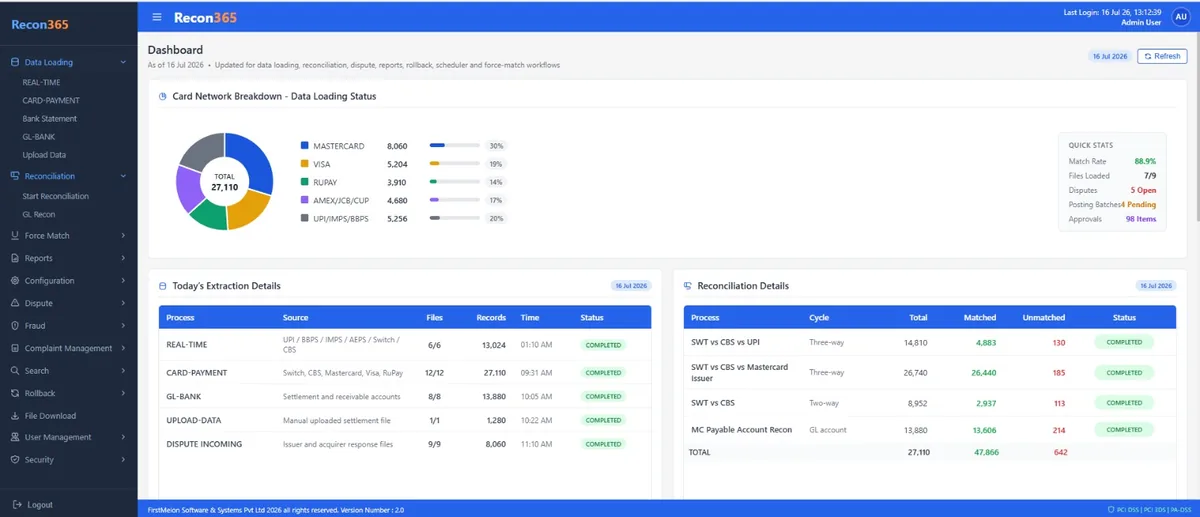Click the Reconciliation sidebar icon
The image size is (1200, 517).
15,176
